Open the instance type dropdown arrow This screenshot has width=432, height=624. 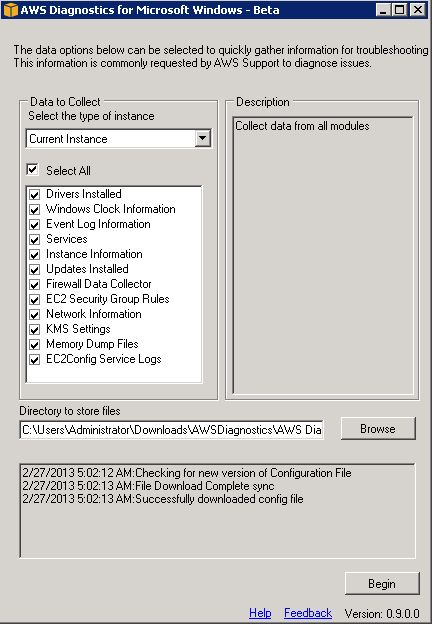[202, 138]
